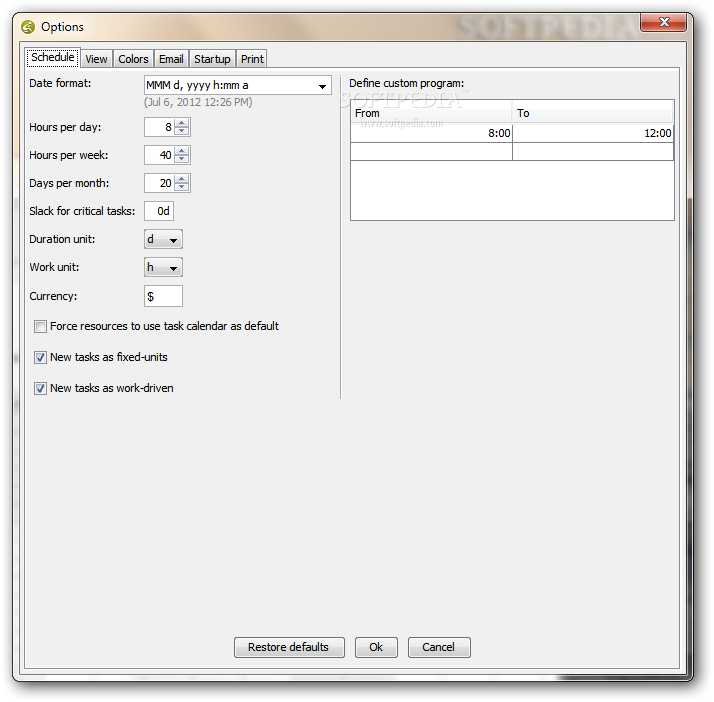
Task: Increase Hours per day value
Action: pyautogui.click(x=182, y=123)
